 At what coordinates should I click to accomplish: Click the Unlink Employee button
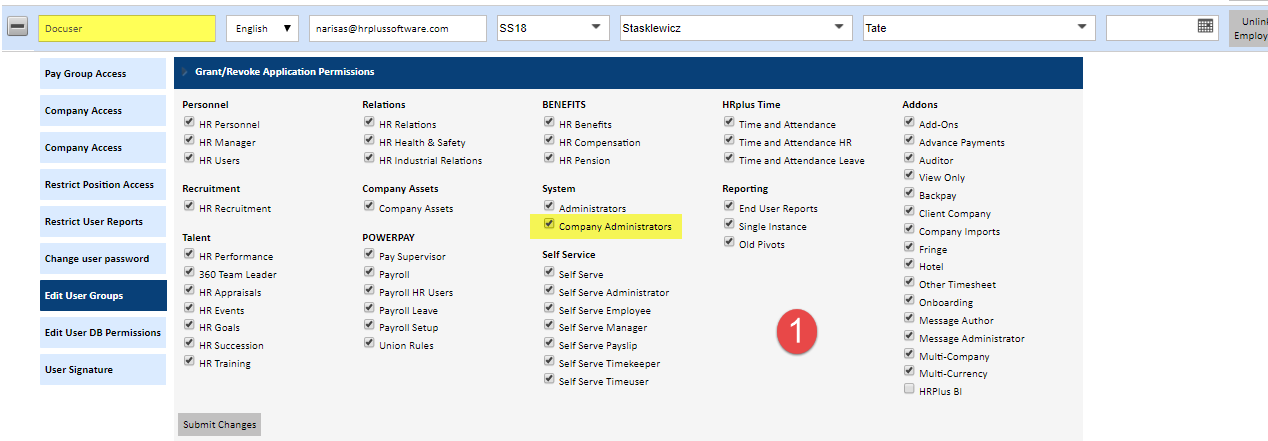click(x=1248, y=28)
